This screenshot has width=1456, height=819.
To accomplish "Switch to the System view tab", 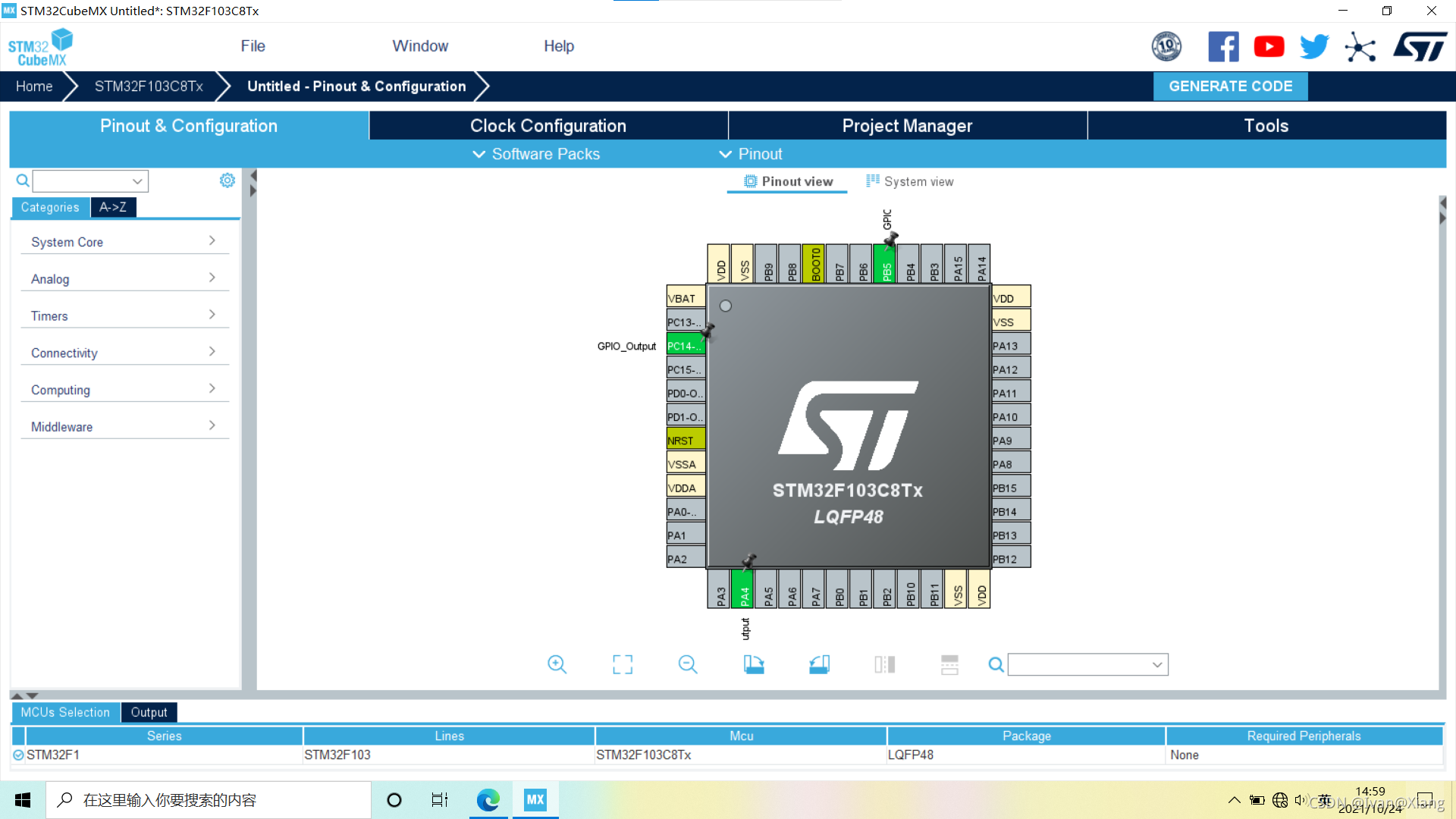I will (x=909, y=182).
